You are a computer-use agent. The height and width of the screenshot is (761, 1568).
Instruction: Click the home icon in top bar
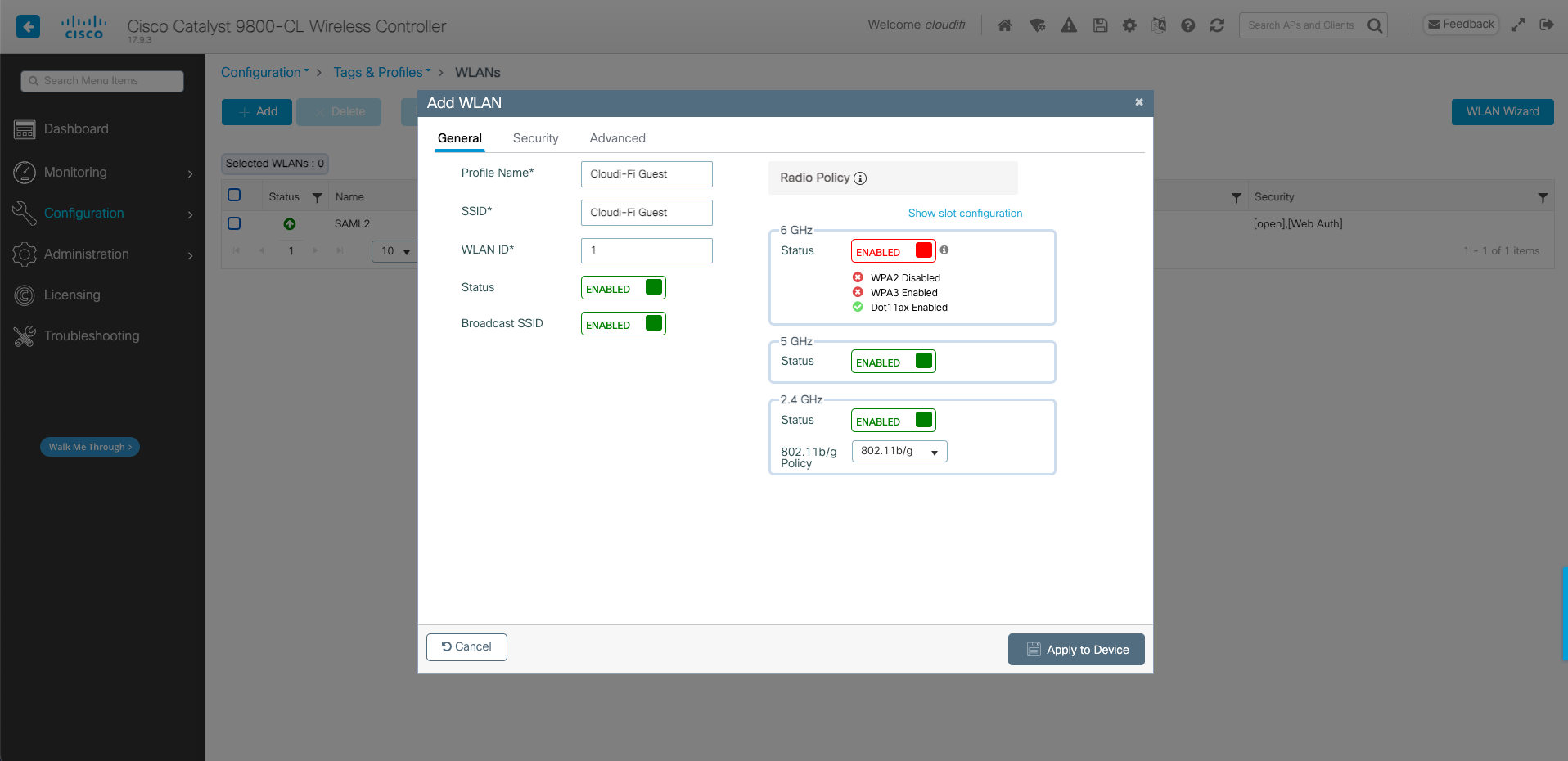pyautogui.click(x=1004, y=25)
